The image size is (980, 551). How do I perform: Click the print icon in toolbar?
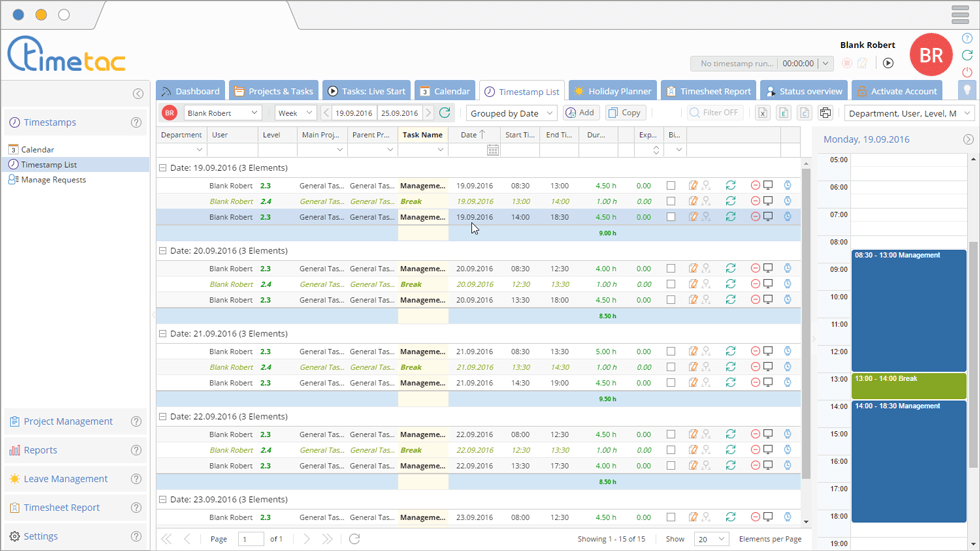pyautogui.click(x=825, y=113)
